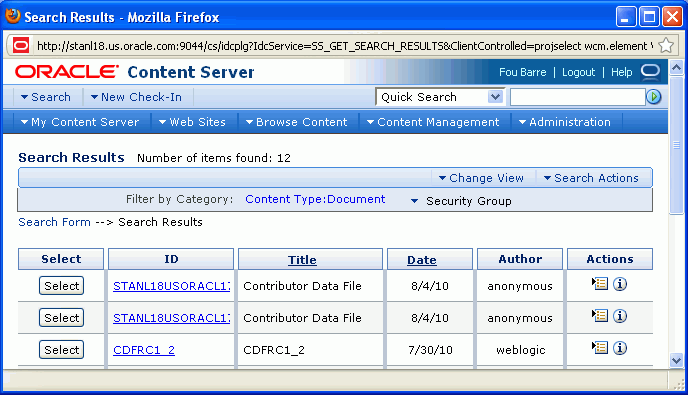Click the 'Search Results' heading
Screen dimensions: 688x395
pos(72,158)
